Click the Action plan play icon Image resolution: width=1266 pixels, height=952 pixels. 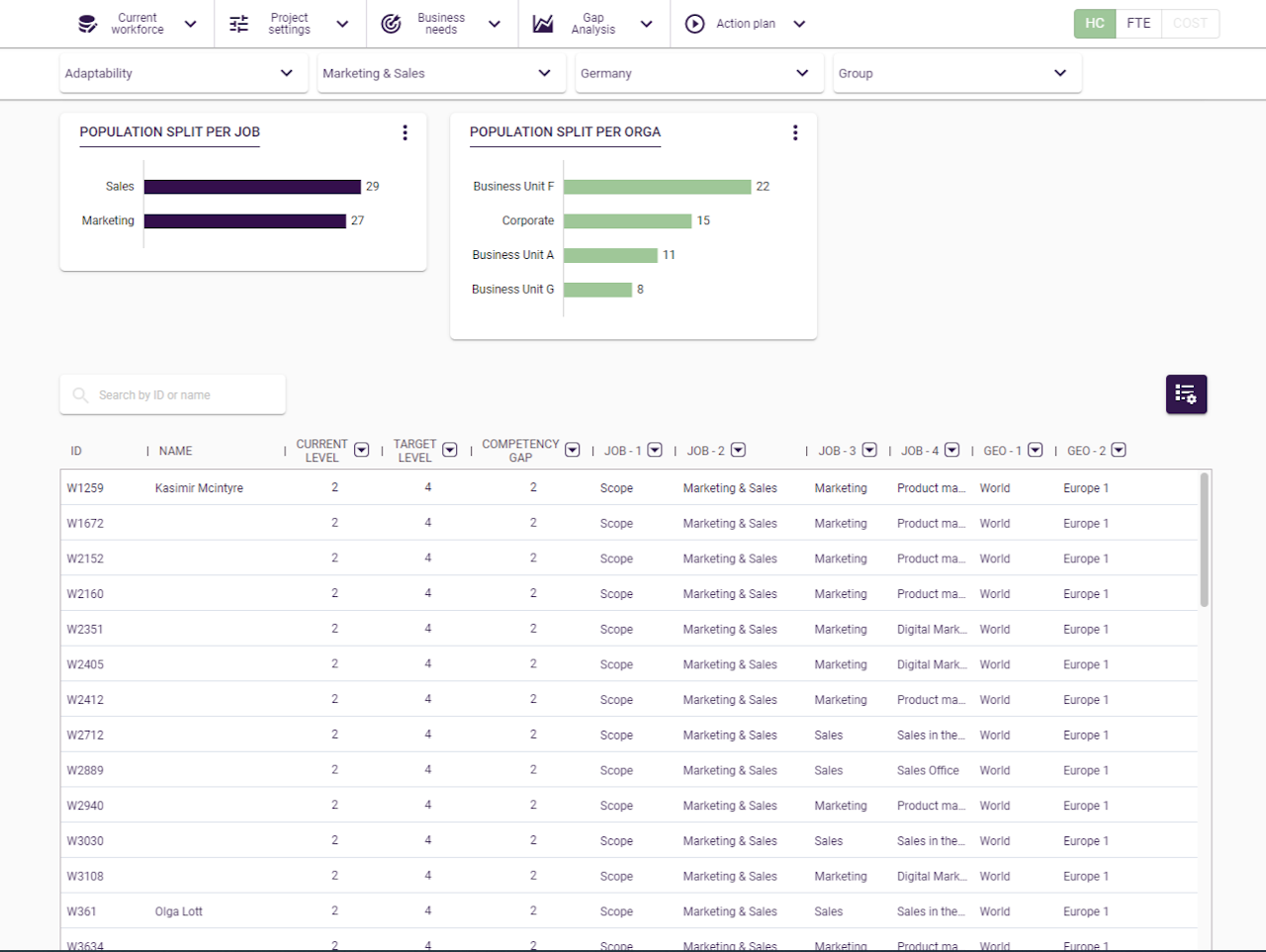[695, 24]
